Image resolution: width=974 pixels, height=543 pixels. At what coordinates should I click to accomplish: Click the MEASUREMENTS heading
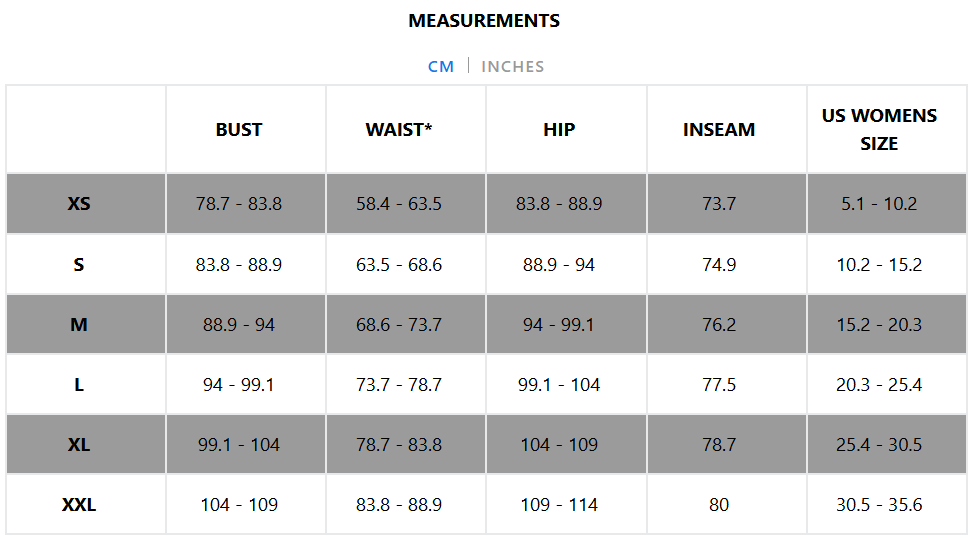[x=484, y=20]
